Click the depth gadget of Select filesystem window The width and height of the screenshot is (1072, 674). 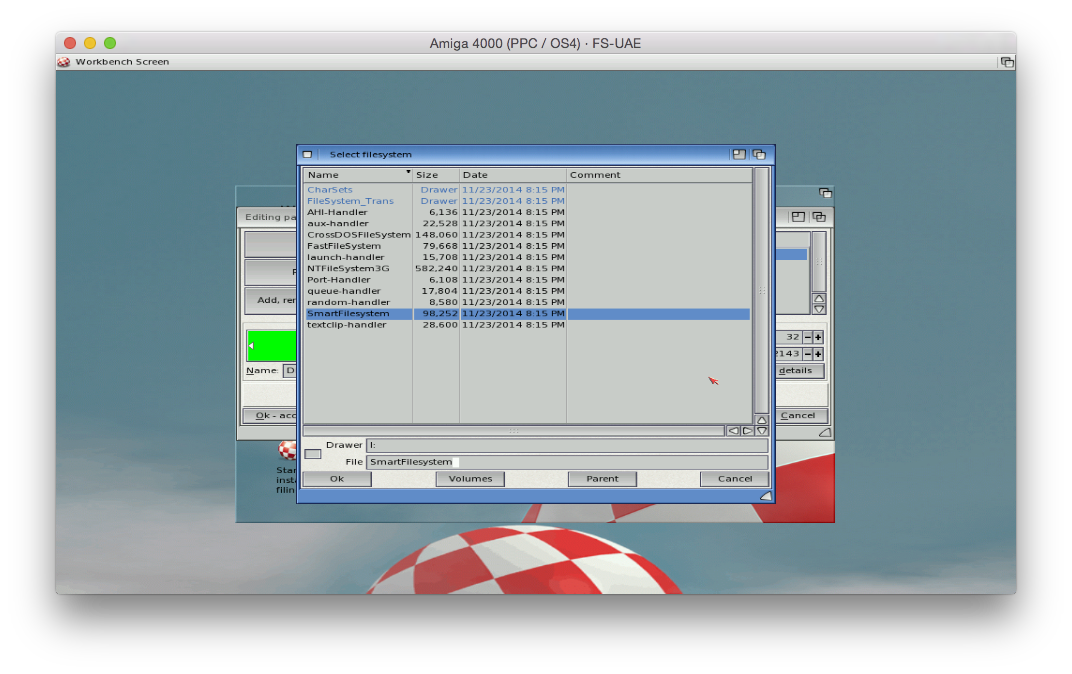point(759,154)
